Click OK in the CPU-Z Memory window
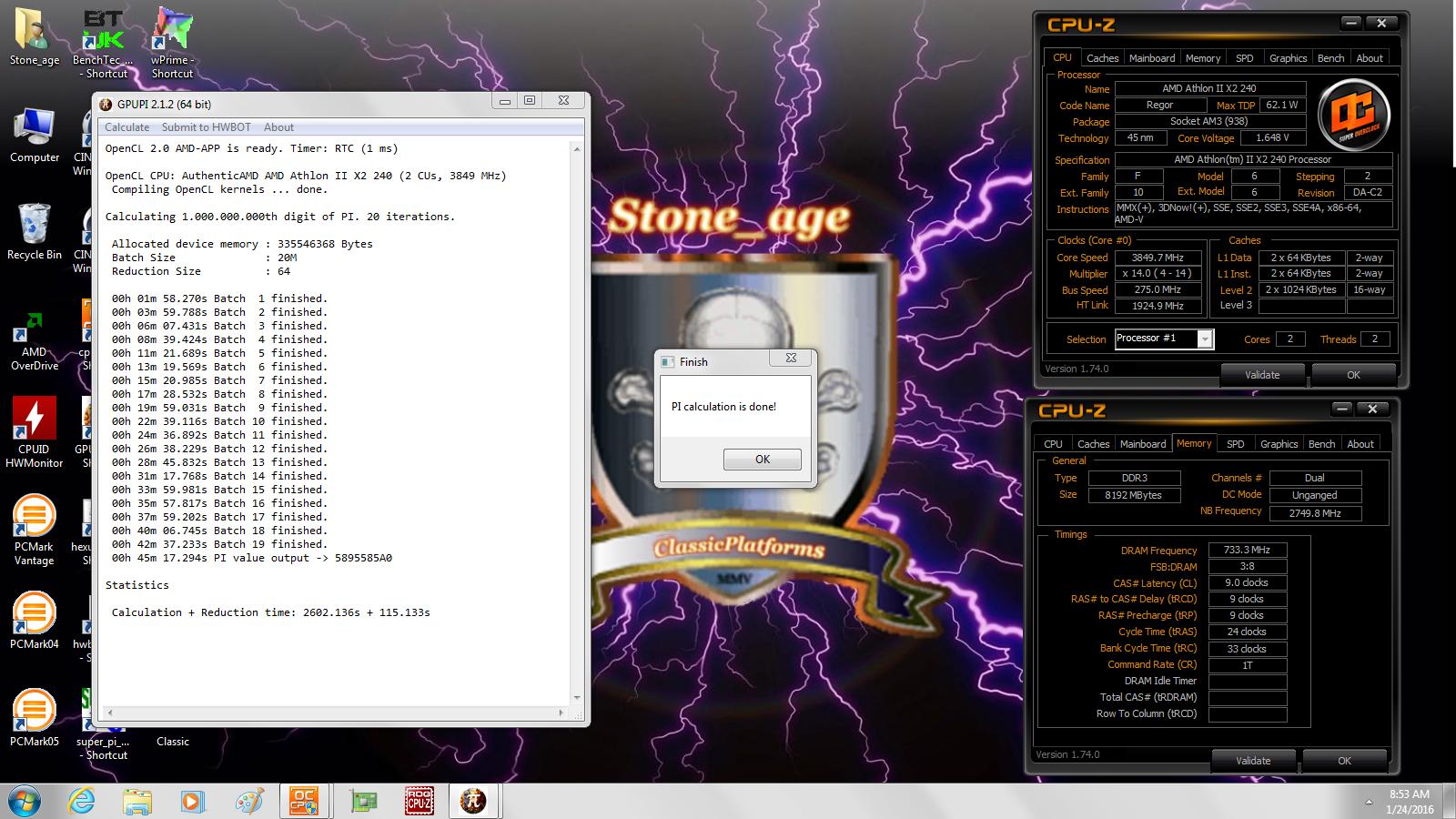This screenshot has width=1456, height=819. [x=1344, y=761]
